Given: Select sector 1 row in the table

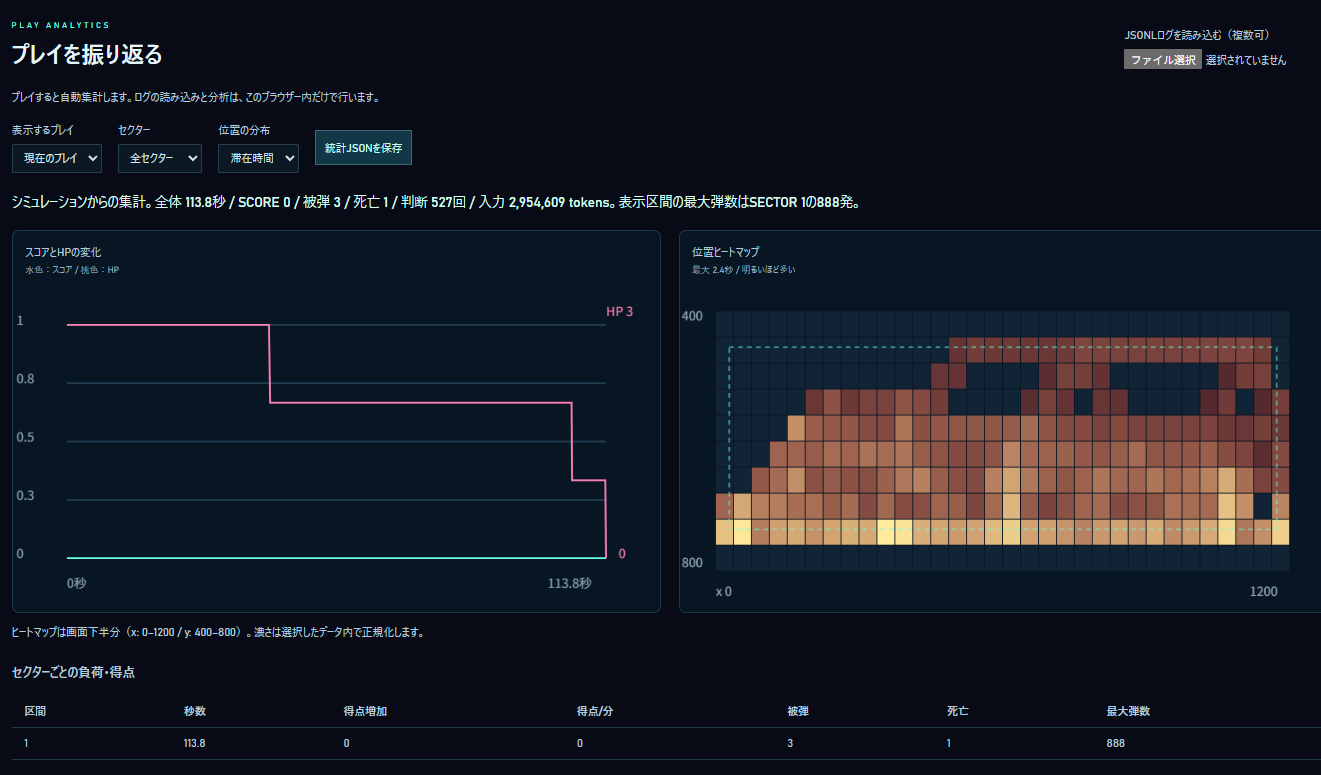Looking at the screenshot, I should point(666,744).
